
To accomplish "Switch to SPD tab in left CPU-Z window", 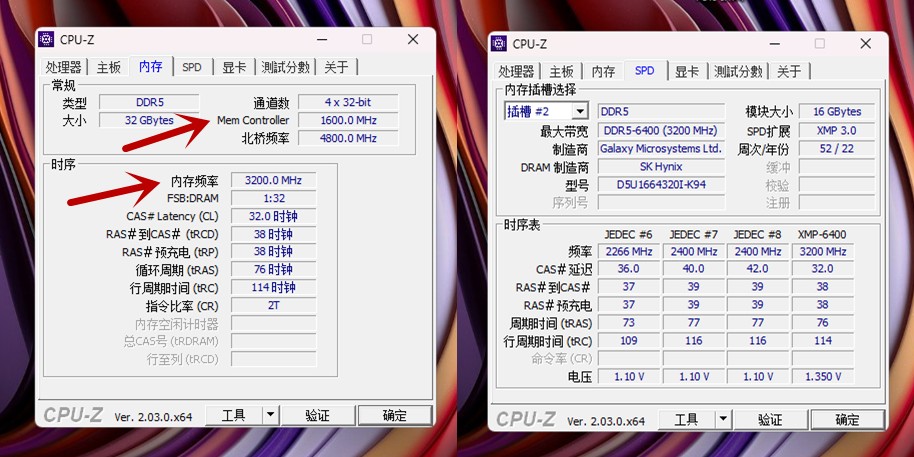I will pyautogui.click(x=191, y=67).
